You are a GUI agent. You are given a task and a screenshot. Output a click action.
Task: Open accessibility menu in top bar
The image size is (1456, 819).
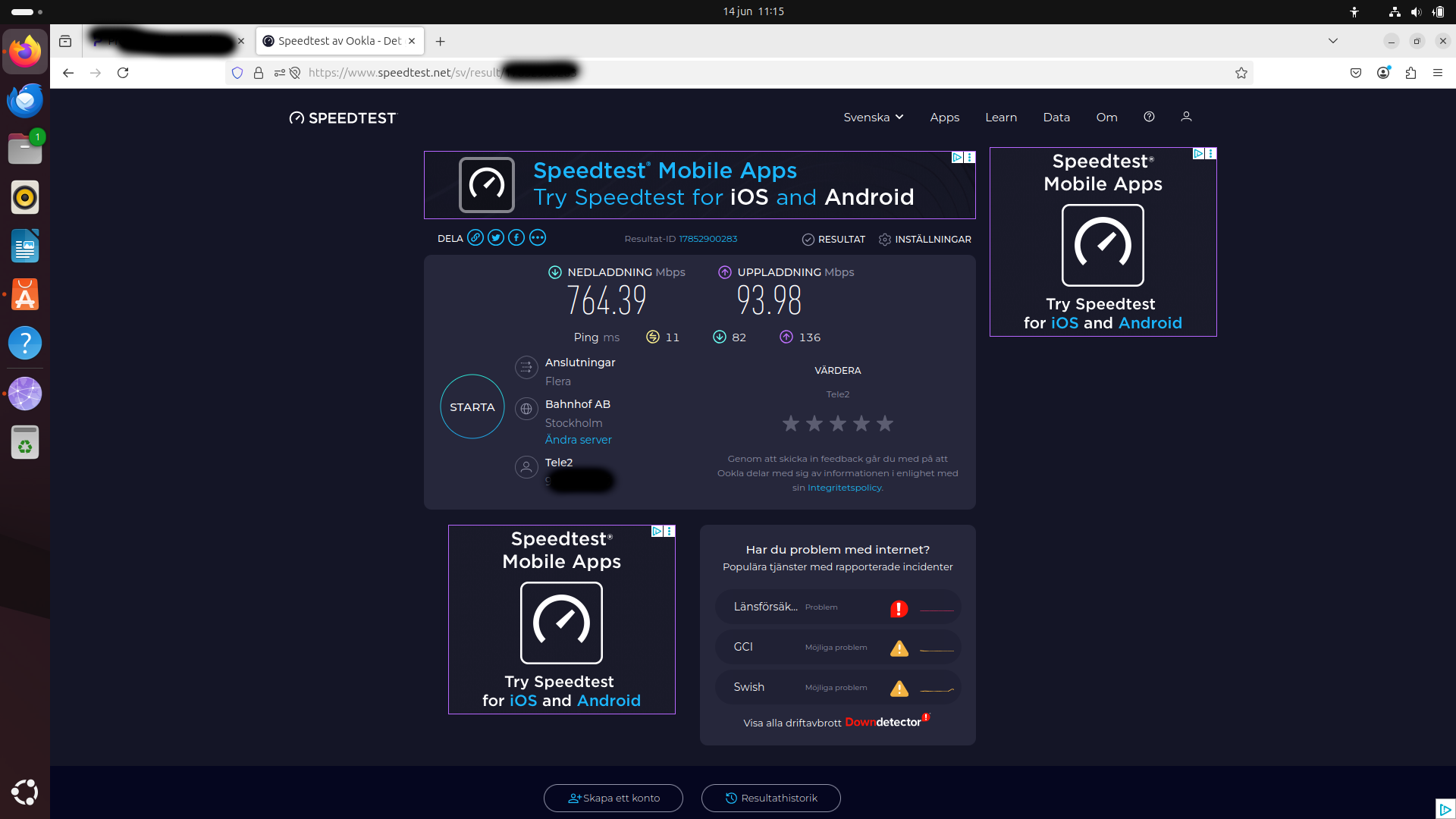(x=1354, y=12)
